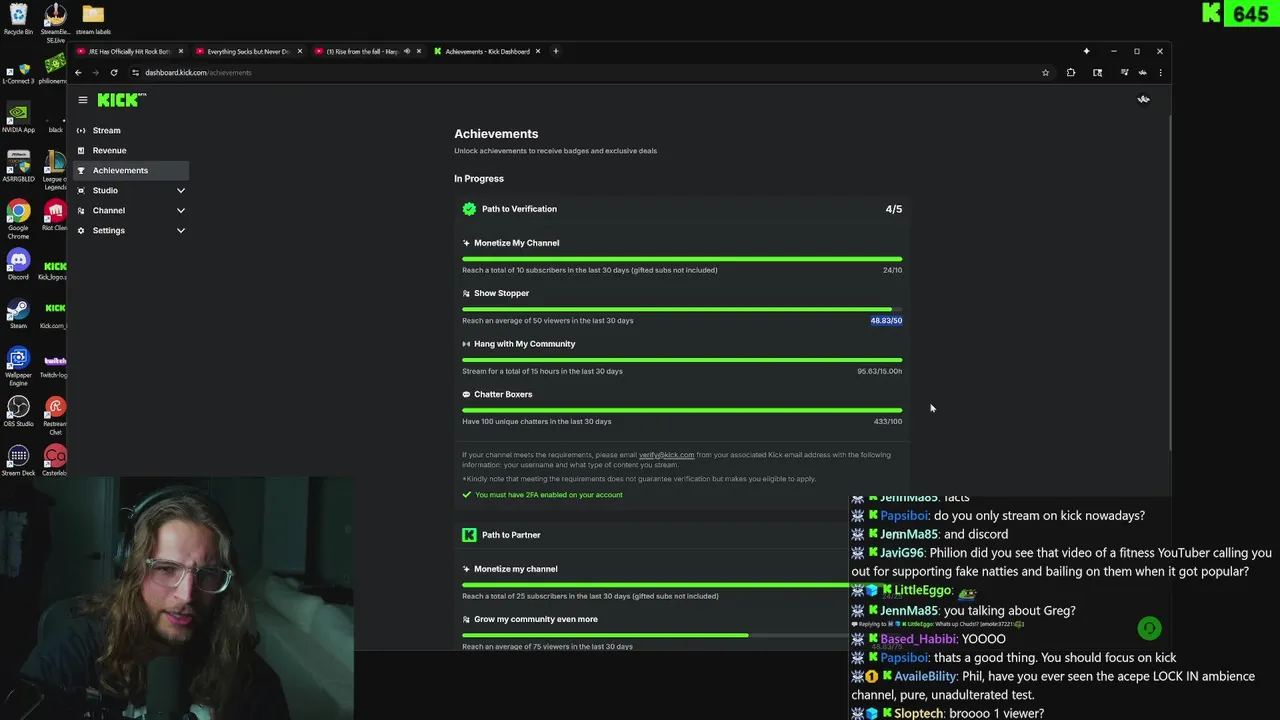View site information beside the URL
The height and width of the screenshot is (720, 1280).
135,72
